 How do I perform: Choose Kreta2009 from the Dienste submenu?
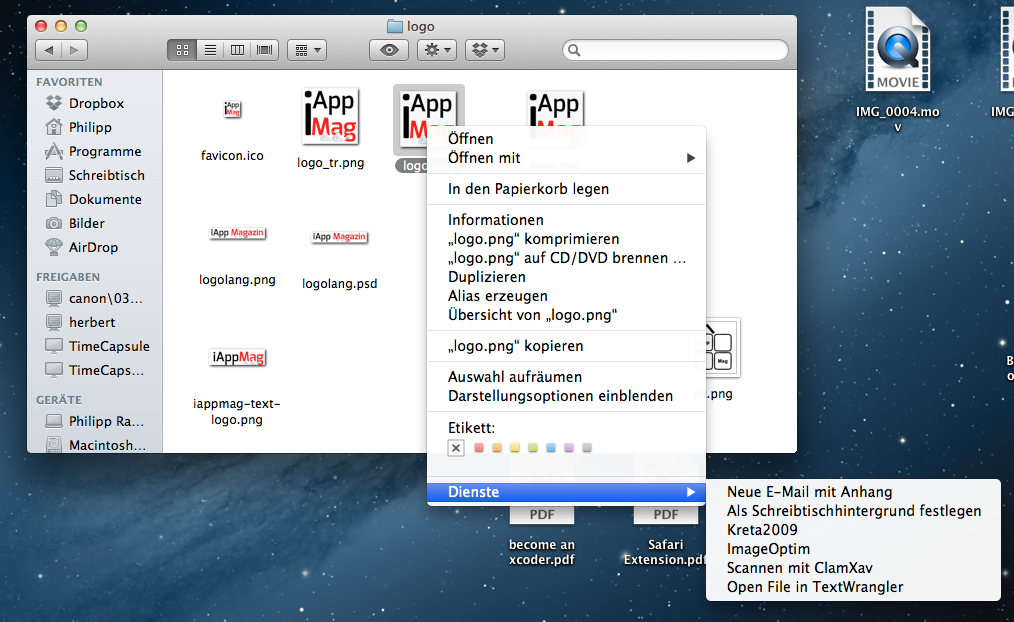[853, 530]
